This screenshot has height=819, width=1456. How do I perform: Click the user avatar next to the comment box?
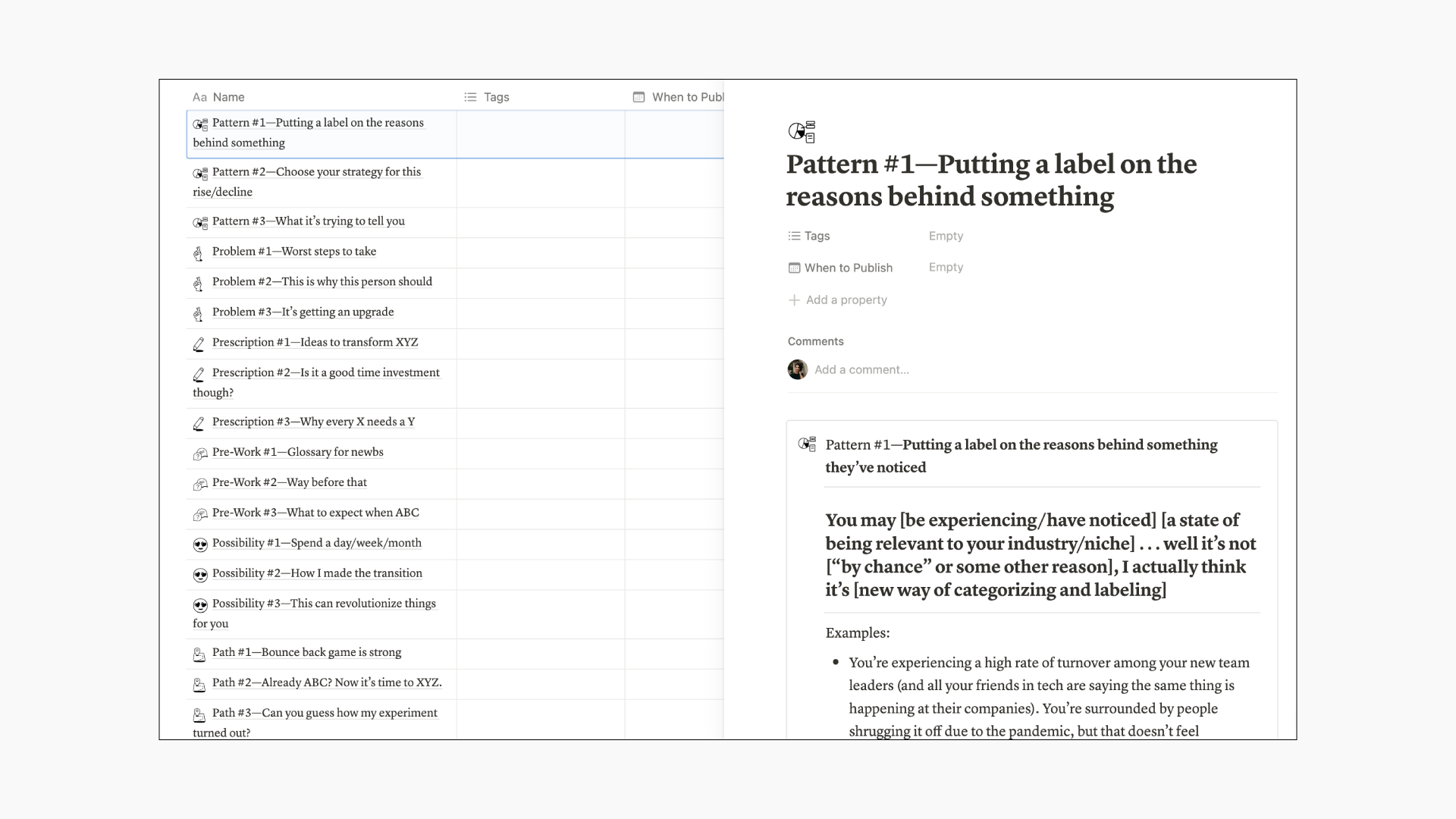tap(797, 369)
